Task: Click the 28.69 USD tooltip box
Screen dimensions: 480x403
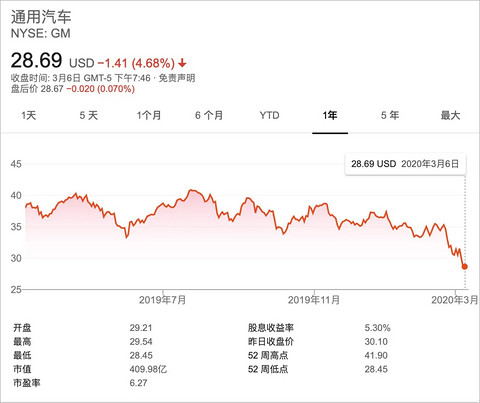Action: point(405,164)
